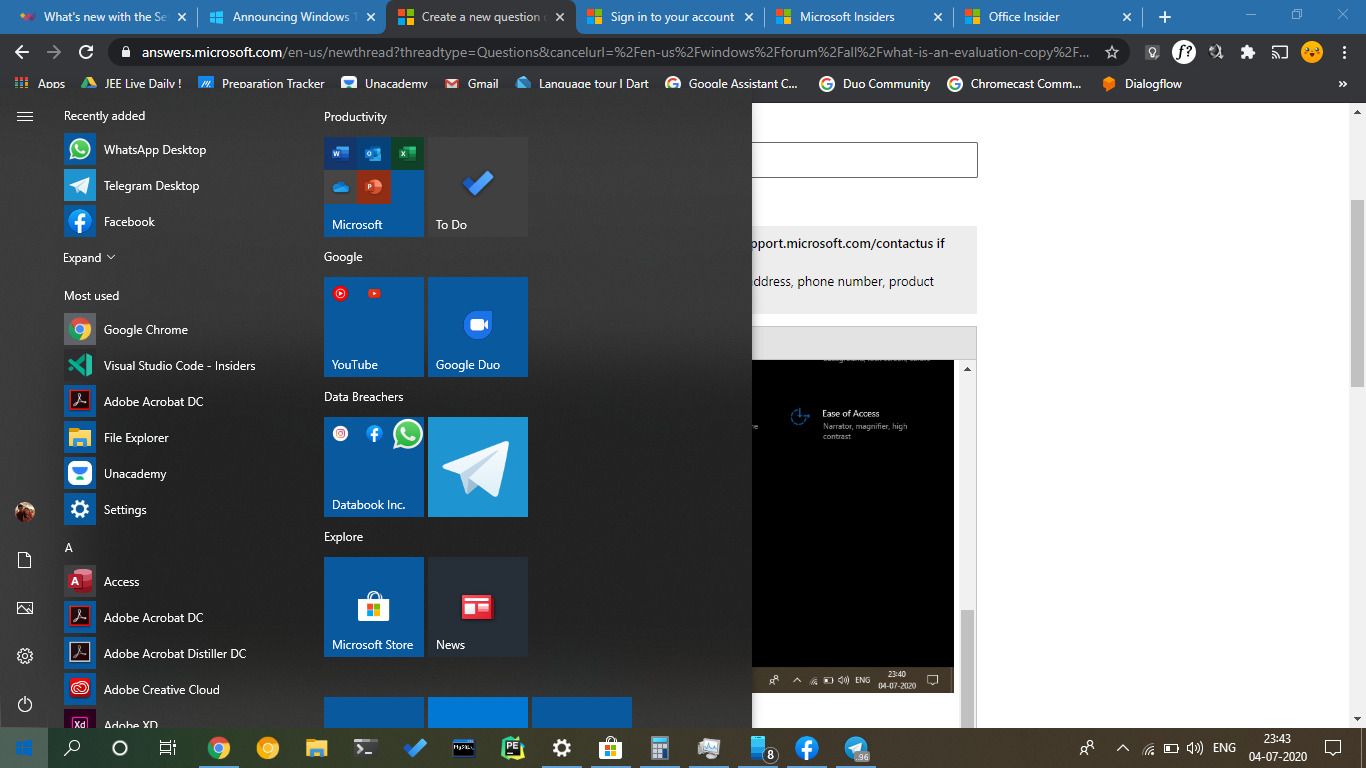Reload the page in Chrome
This screenshot has height=768, width=1366.
point(86,52)
